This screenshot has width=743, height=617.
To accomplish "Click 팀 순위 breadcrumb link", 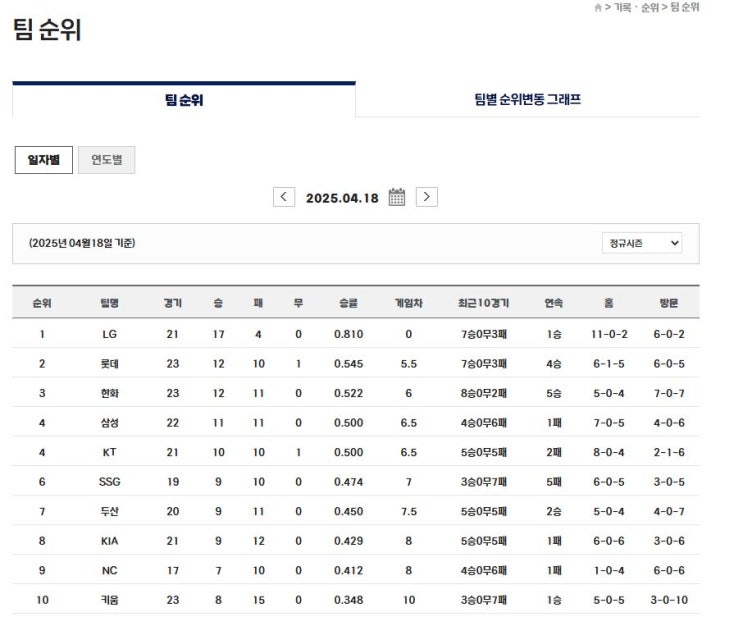I will [x=685, y=7].
